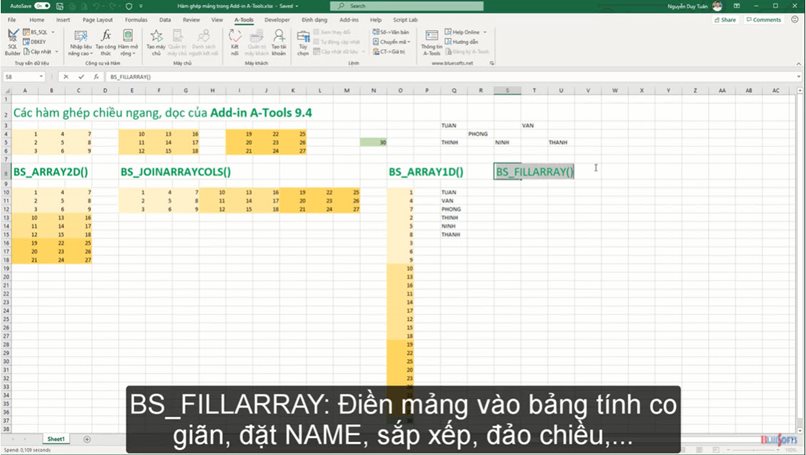Open the File menu
Viewport: 806px width, 455px height.
click(11, 20)
